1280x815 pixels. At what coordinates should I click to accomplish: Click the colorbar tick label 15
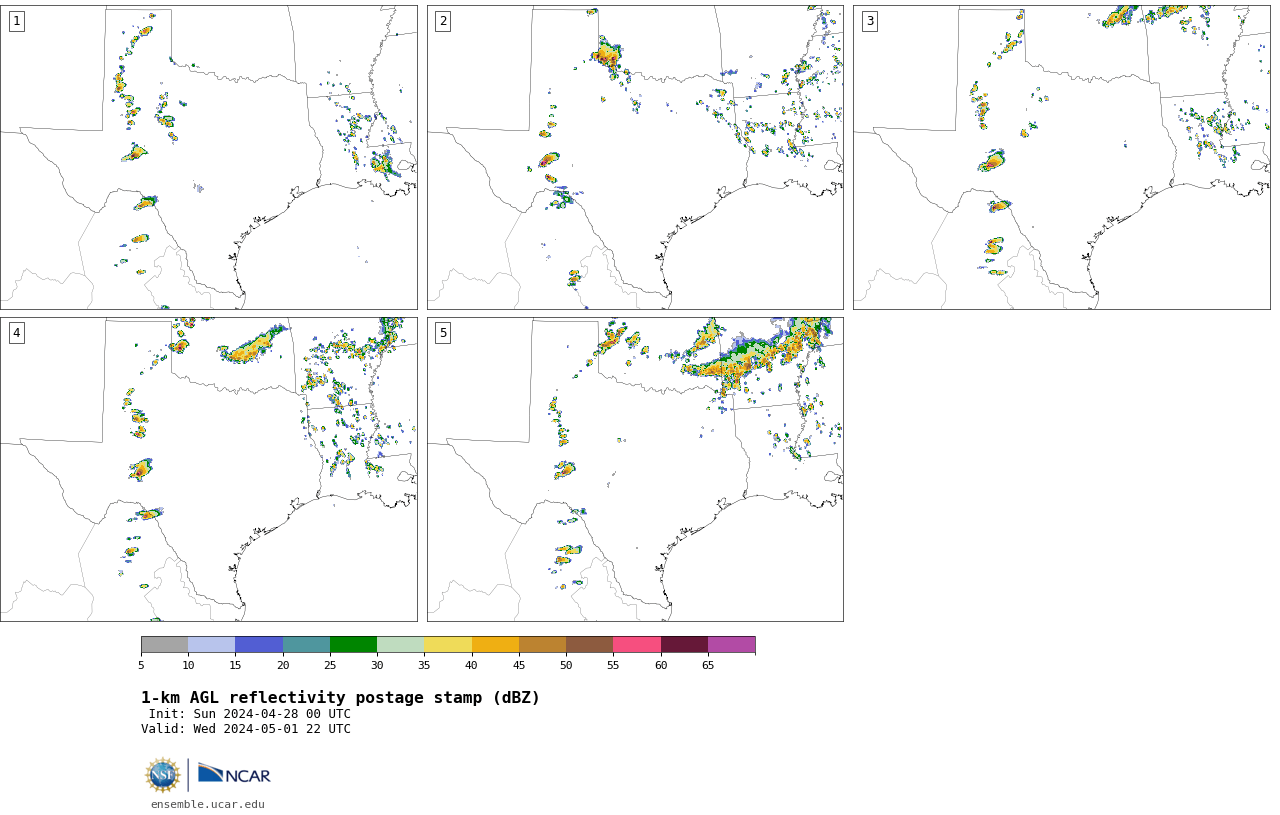pyautogui.click(x=235, y=665)
